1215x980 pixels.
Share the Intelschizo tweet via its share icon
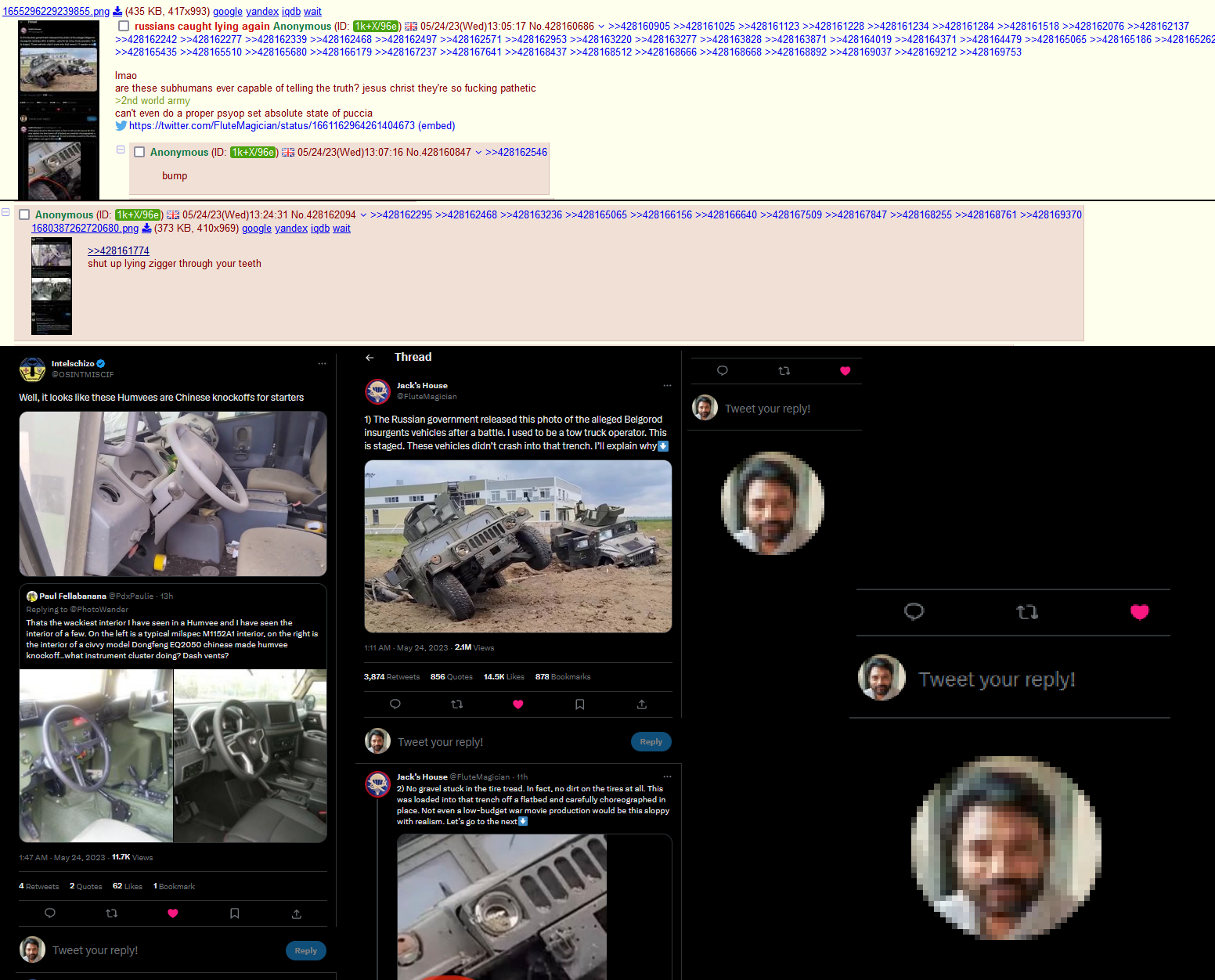(x=297, y=913)
